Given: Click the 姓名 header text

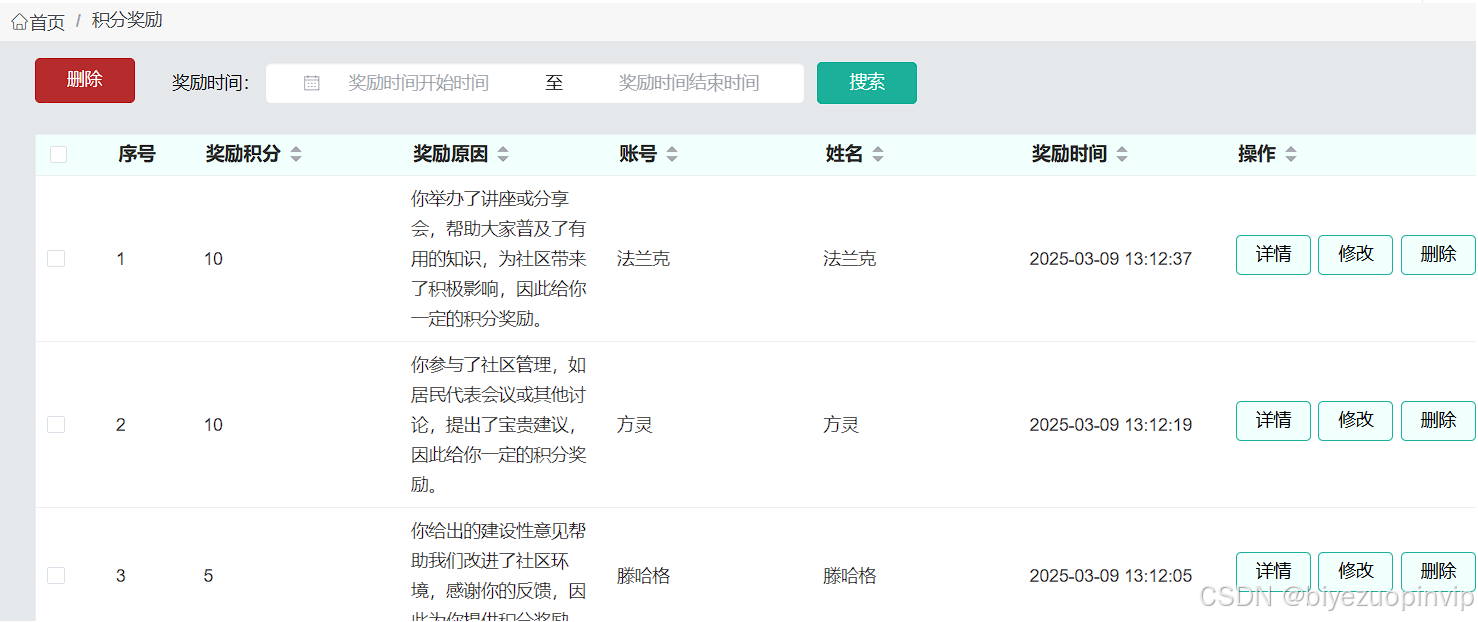Looking at the screenshot, I should [844, 154].
